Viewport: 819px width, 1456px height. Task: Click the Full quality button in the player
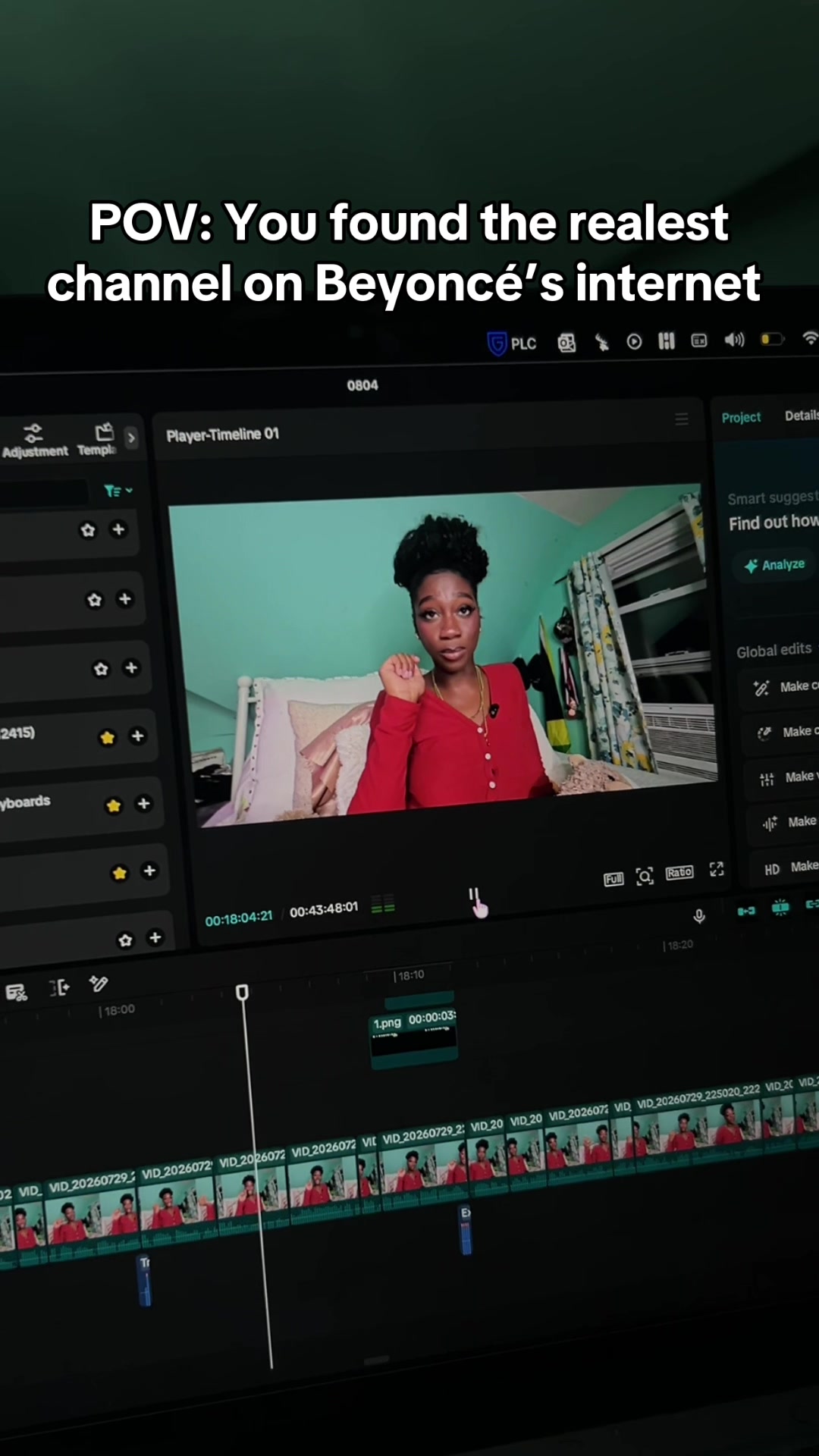click(613, 879)
